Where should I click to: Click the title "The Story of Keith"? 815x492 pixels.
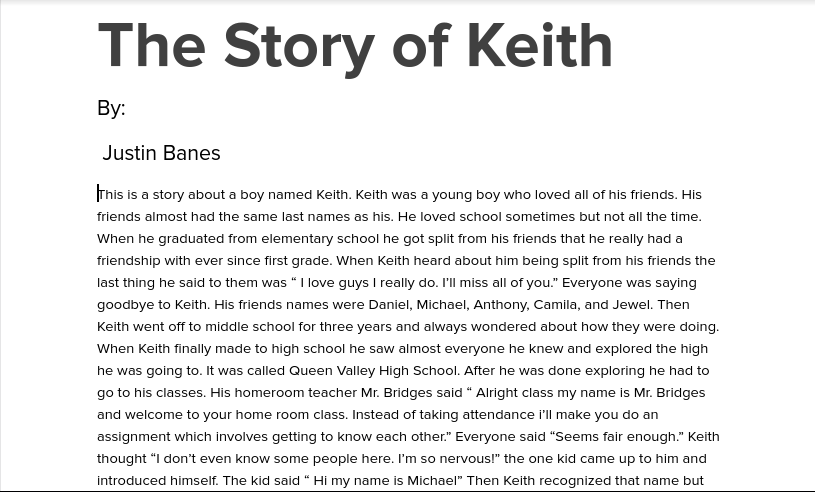pyautogui.click(x=355, y=46)
